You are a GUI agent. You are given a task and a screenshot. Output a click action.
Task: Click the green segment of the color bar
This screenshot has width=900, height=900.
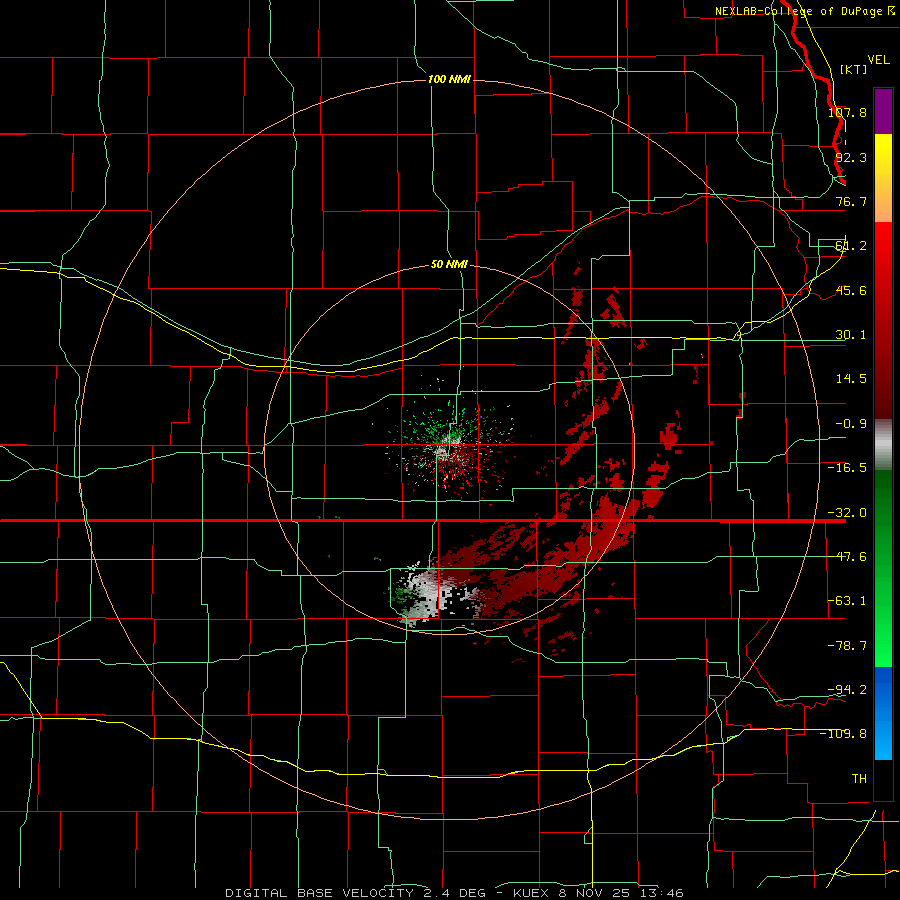(883, 568)
